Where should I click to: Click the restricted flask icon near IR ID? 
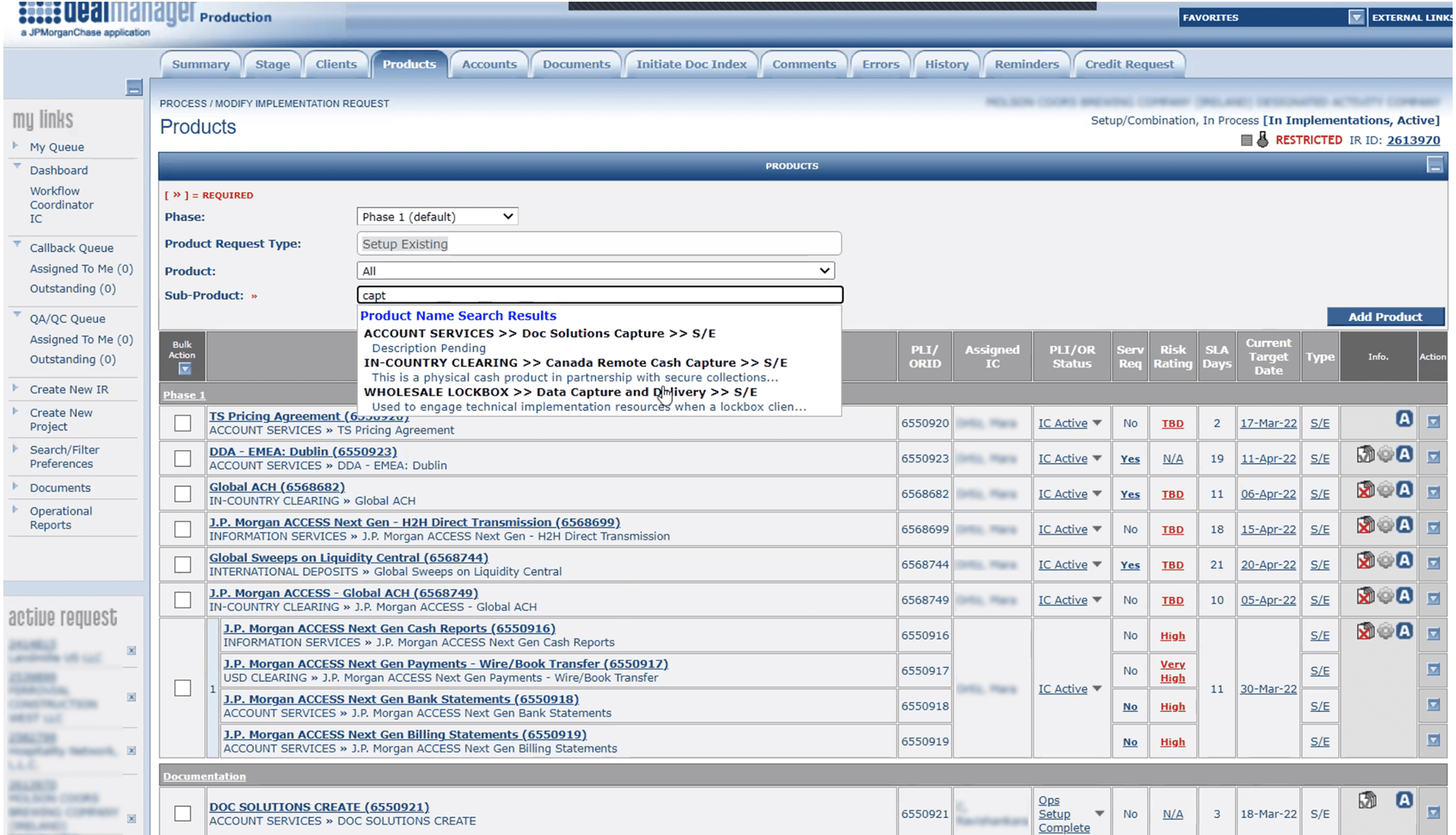tap(1262, 140)
